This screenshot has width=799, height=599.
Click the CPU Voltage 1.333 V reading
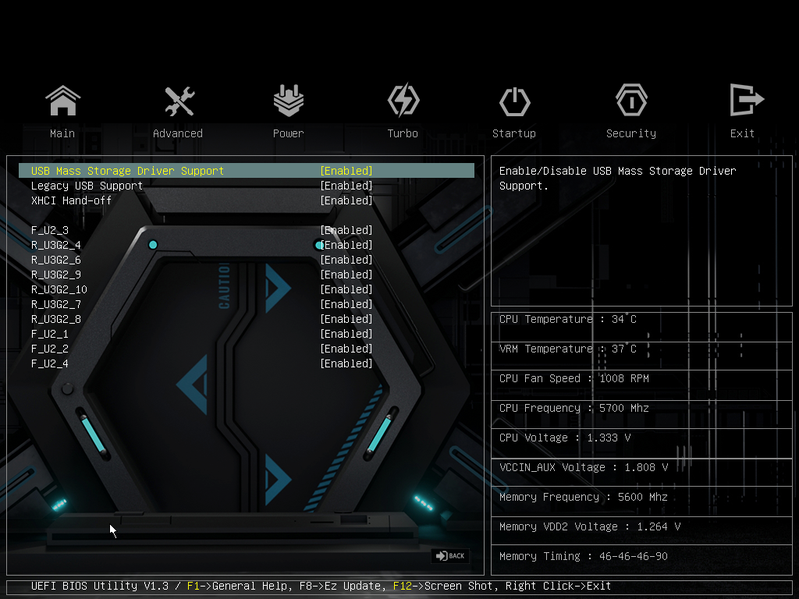tap(565, 438)
